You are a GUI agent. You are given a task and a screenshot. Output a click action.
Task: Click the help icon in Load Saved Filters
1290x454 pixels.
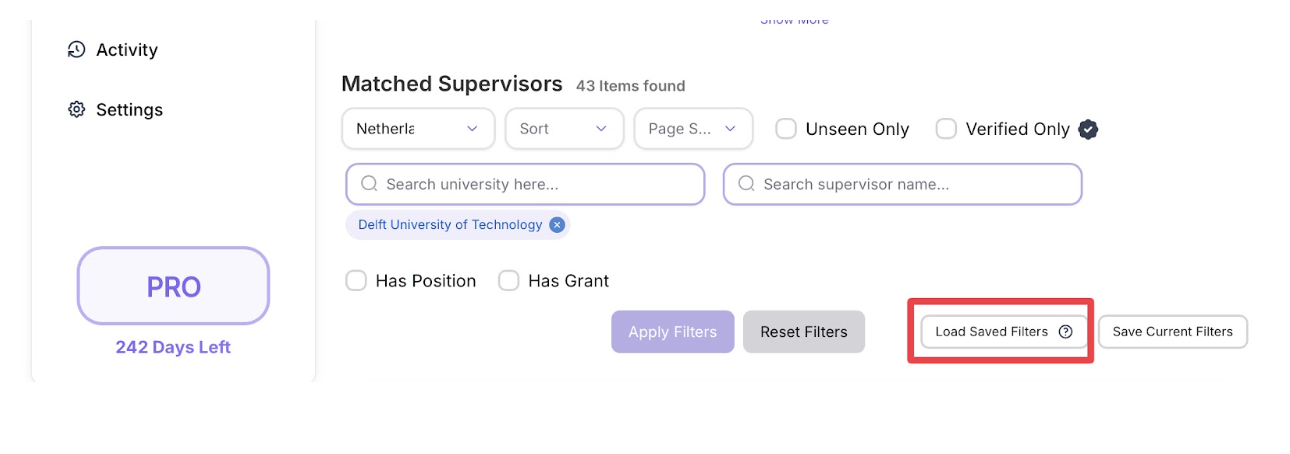[x=1065, y=332]
